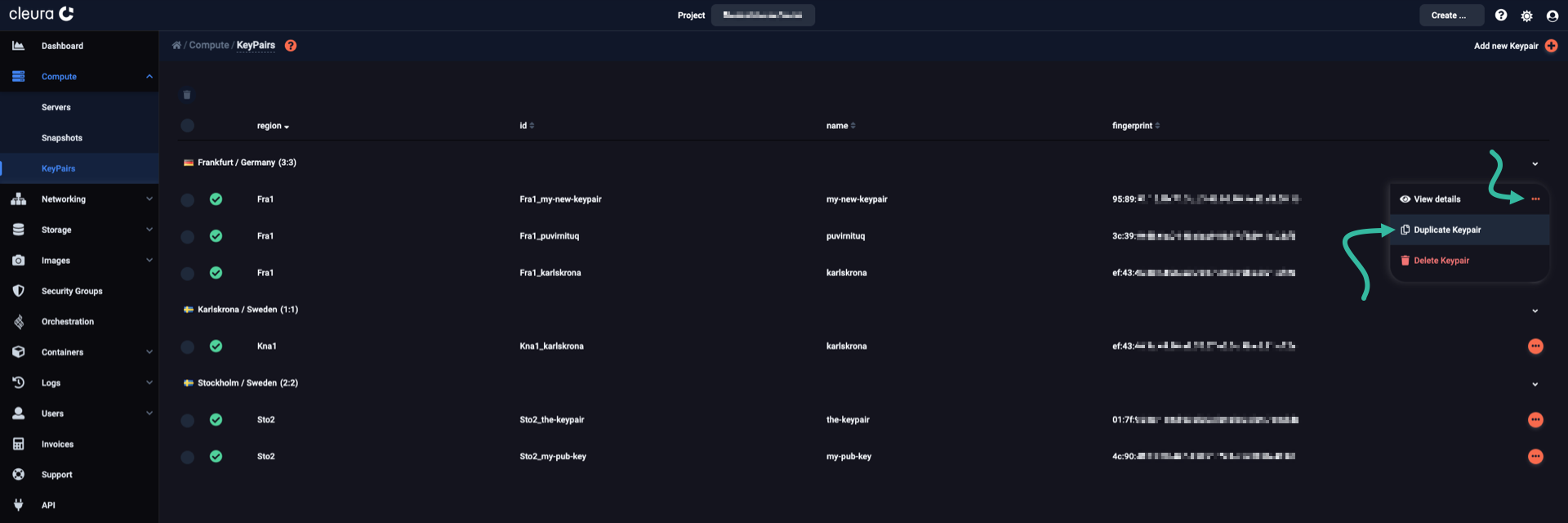Sort table by id column

pos(527,126)
